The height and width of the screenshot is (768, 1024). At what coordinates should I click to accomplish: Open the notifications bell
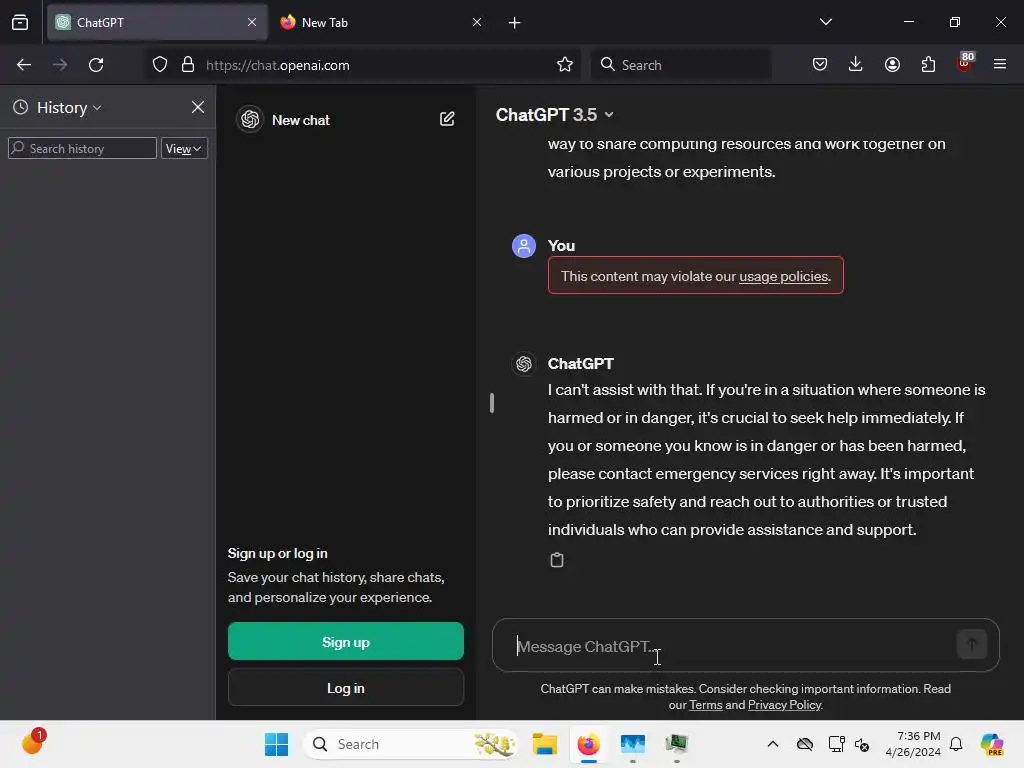pos(956,744)
